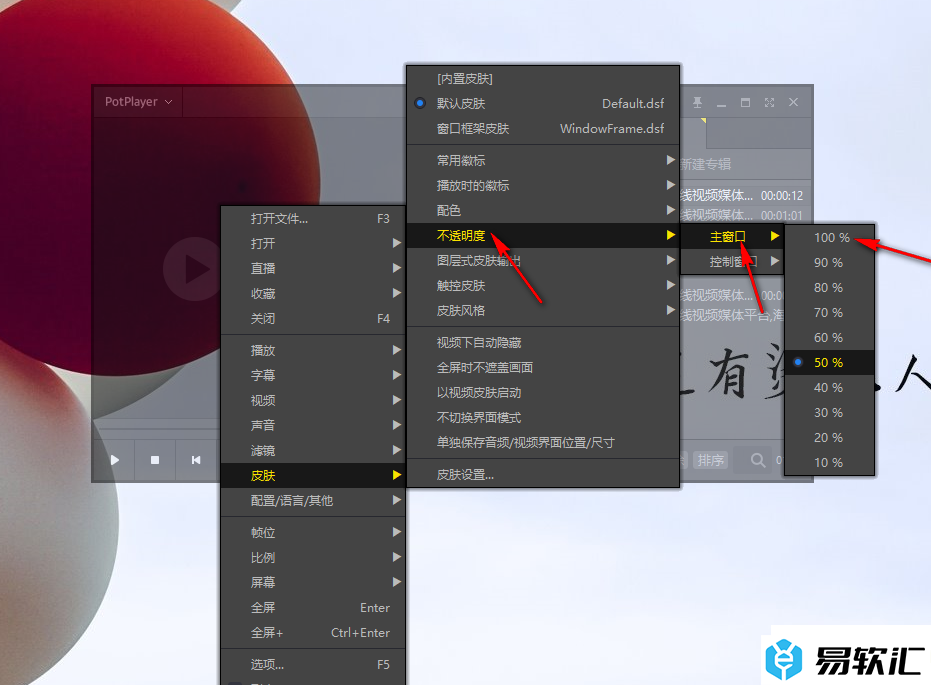Screen dimensions: 931x685
Task: Click the play button in PotPlayer controls
Action: 115,460
